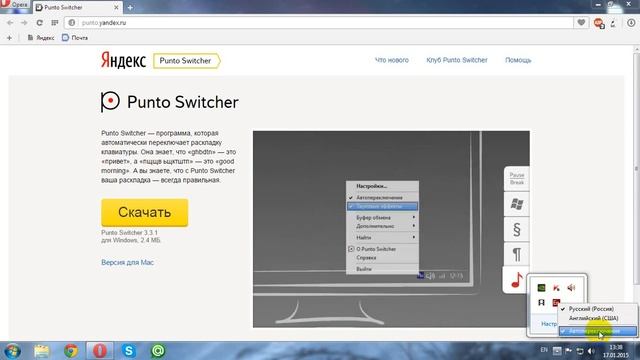Add bookmark with plus on bookmarks bar
Image resolution: width=640 pixels, height=360 pixels.
pyautogui.click(x=9, y=38)
